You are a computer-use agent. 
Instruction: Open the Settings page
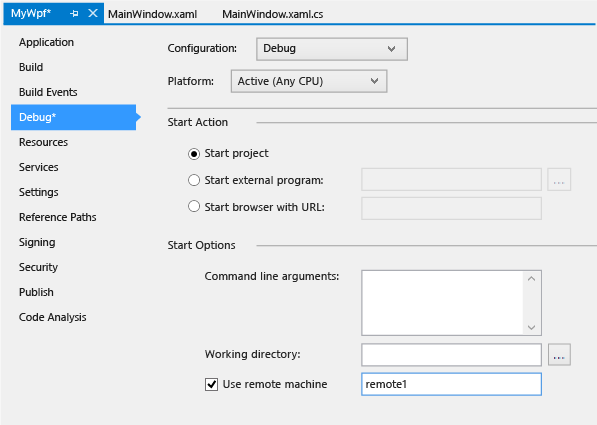(38, 192)
